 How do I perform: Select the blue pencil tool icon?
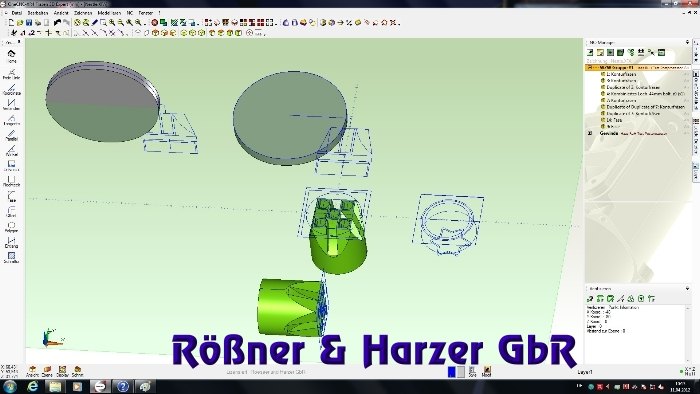click(95, 22)
